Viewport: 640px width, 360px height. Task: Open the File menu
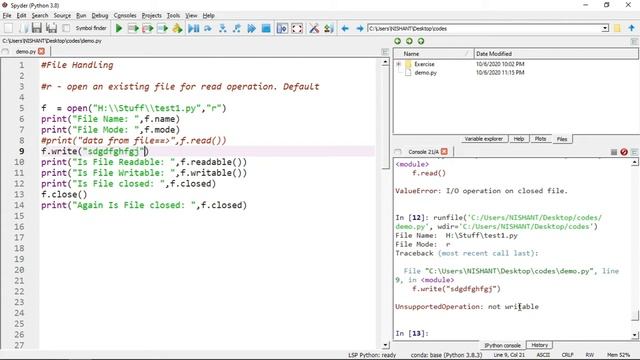7,16
